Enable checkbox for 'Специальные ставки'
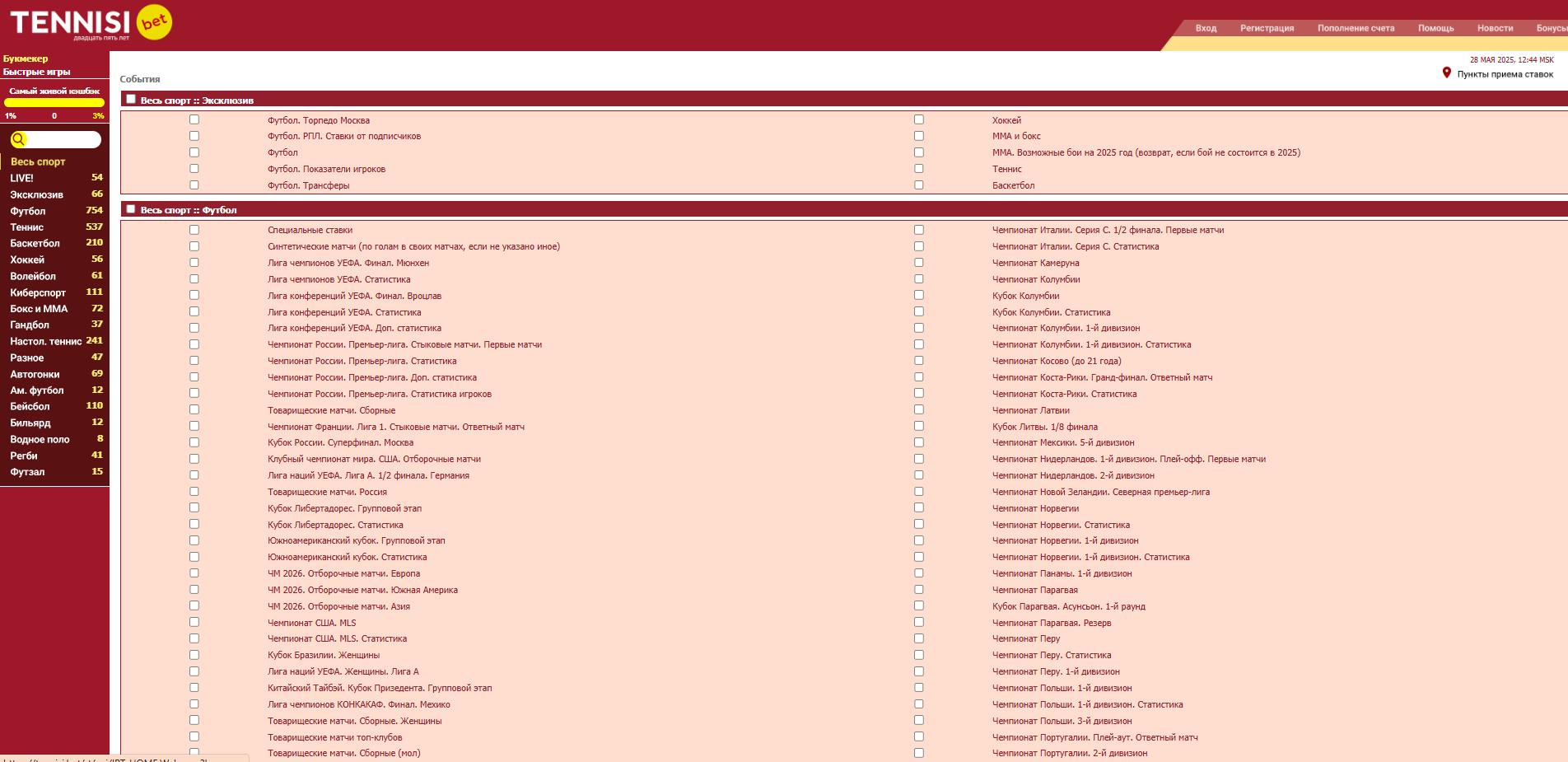 click(x=194, y=230)
